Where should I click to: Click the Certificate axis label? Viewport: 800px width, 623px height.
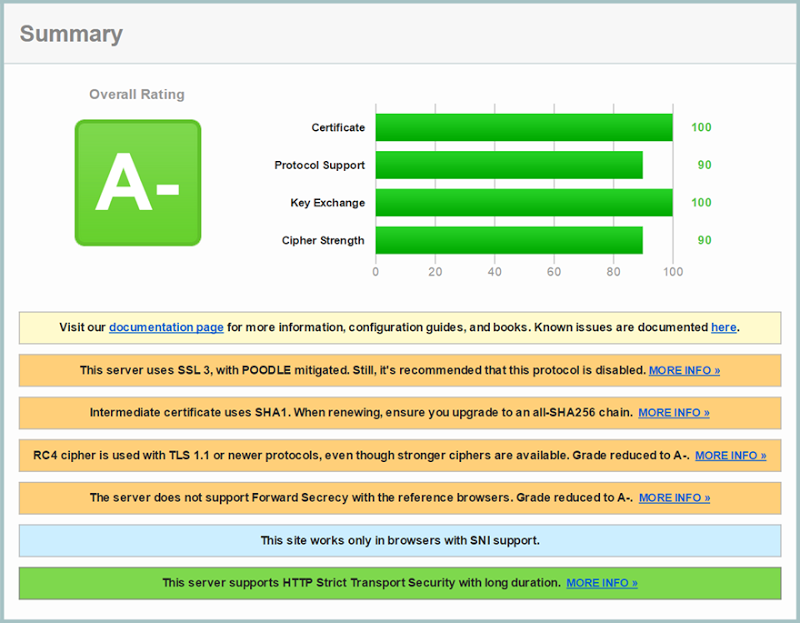pos(337,127)
